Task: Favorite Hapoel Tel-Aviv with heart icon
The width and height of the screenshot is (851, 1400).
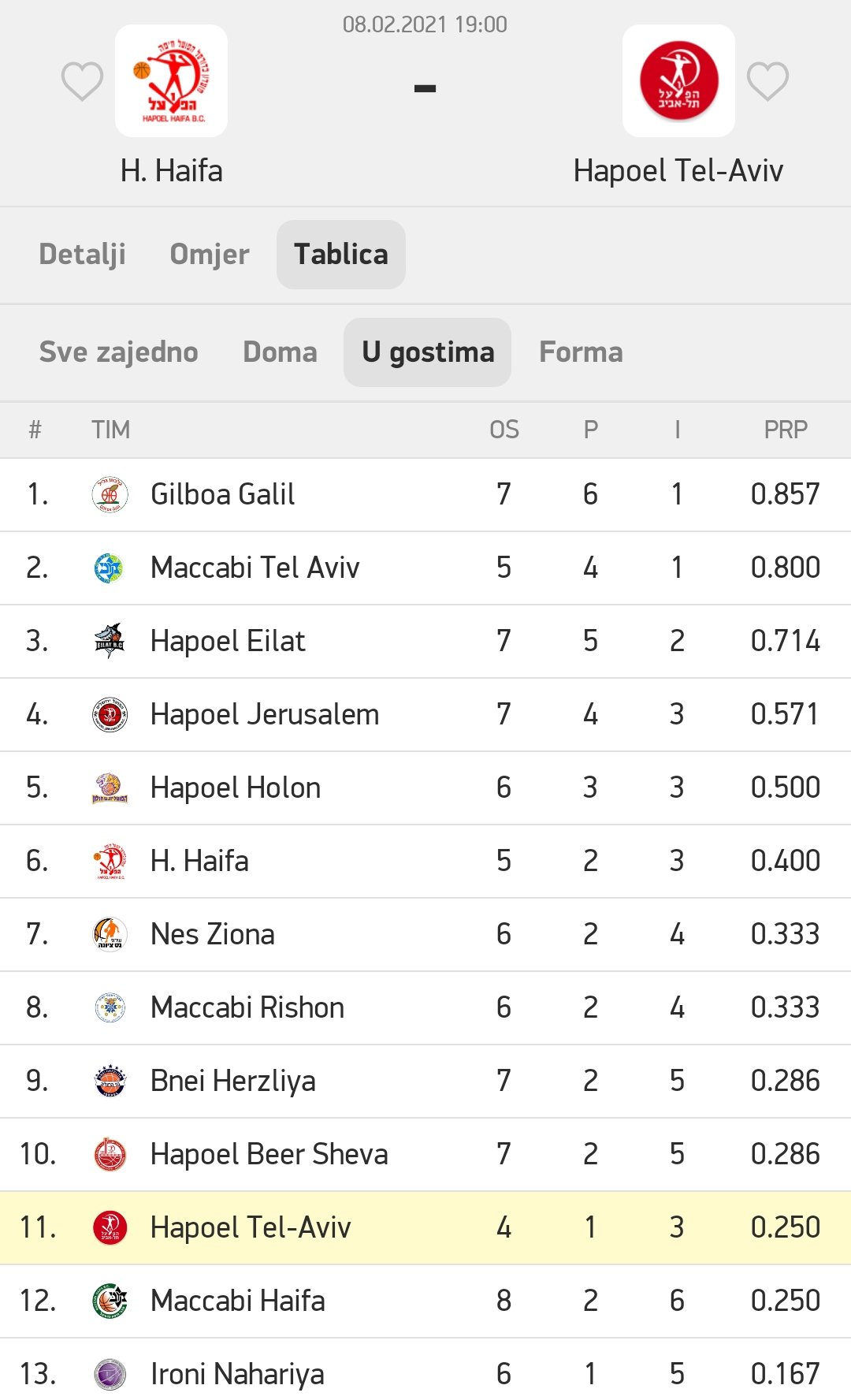Action: pyautogui.click(x=767, y=81)
